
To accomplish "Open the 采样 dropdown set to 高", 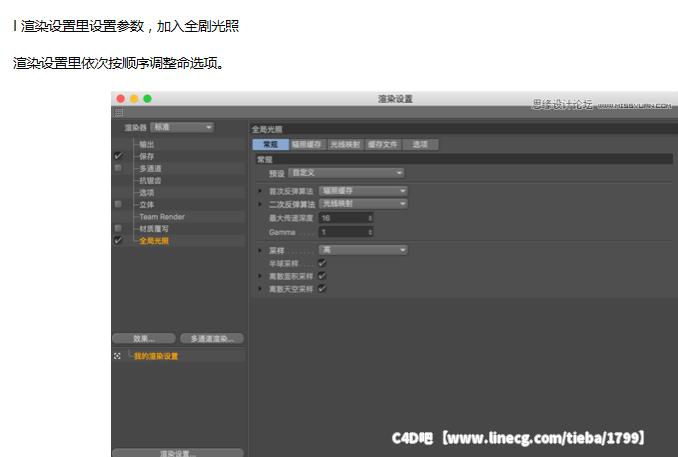I will point(363,250).
